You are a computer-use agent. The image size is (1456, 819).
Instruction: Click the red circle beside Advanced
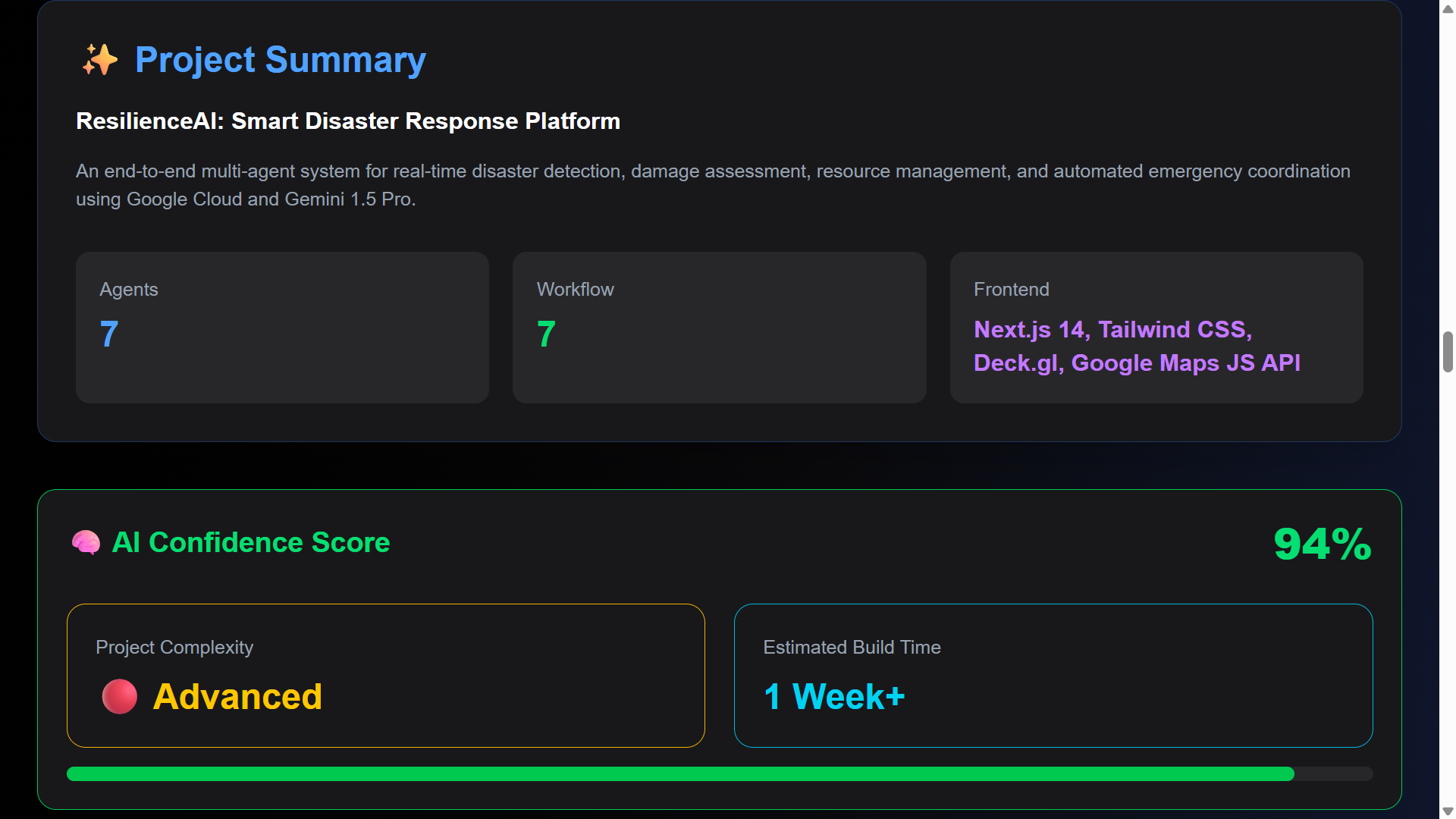coord(120,696)
